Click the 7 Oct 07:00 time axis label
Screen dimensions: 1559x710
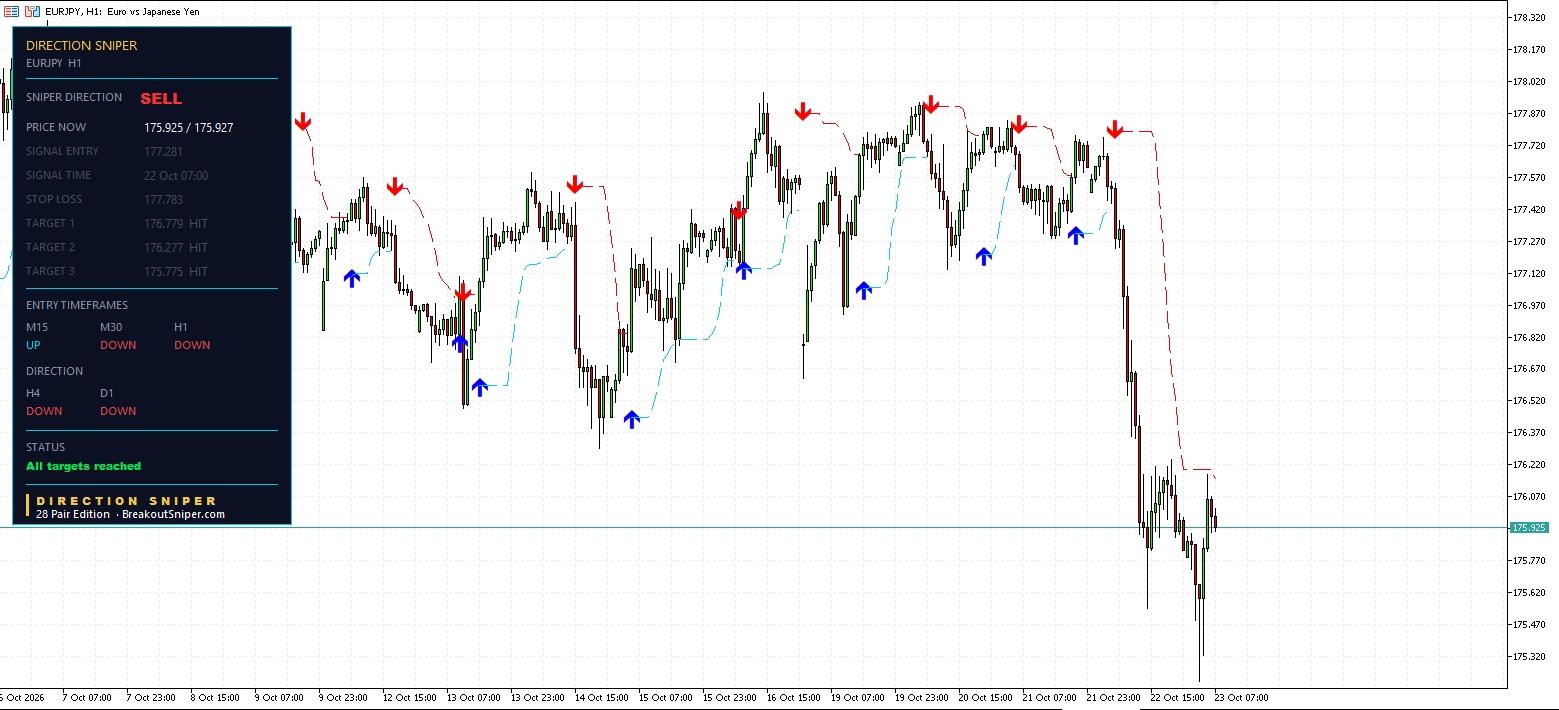click(86, 698)
